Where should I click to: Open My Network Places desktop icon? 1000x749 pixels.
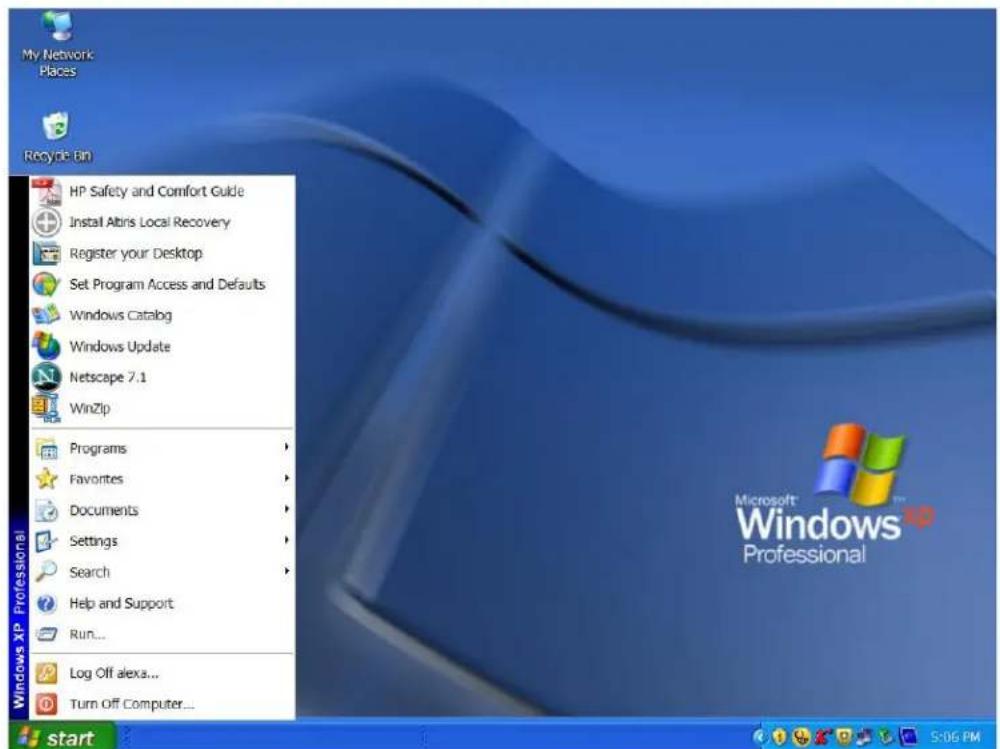pos(57,45)
